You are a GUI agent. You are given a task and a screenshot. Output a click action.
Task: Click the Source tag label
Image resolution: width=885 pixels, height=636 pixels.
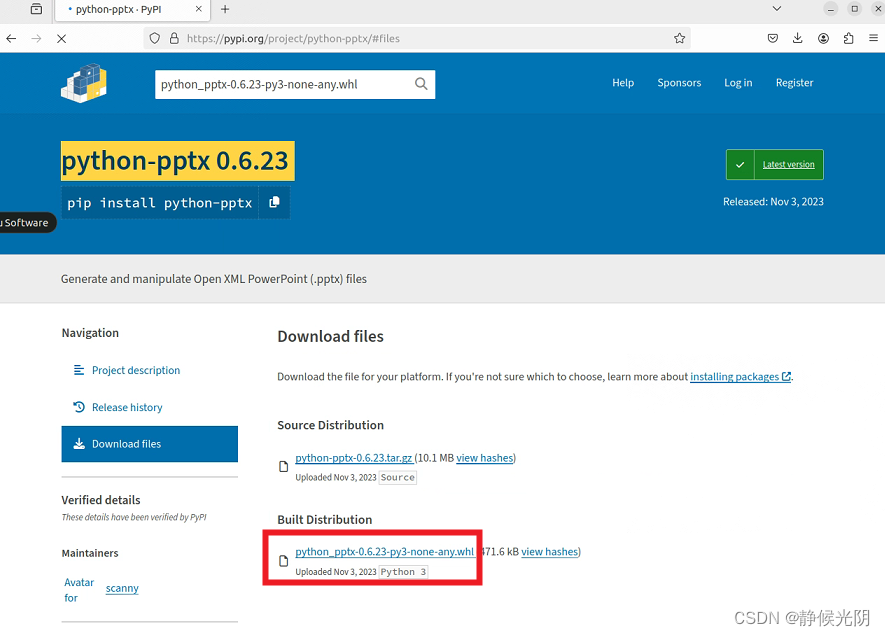(397, 477)
